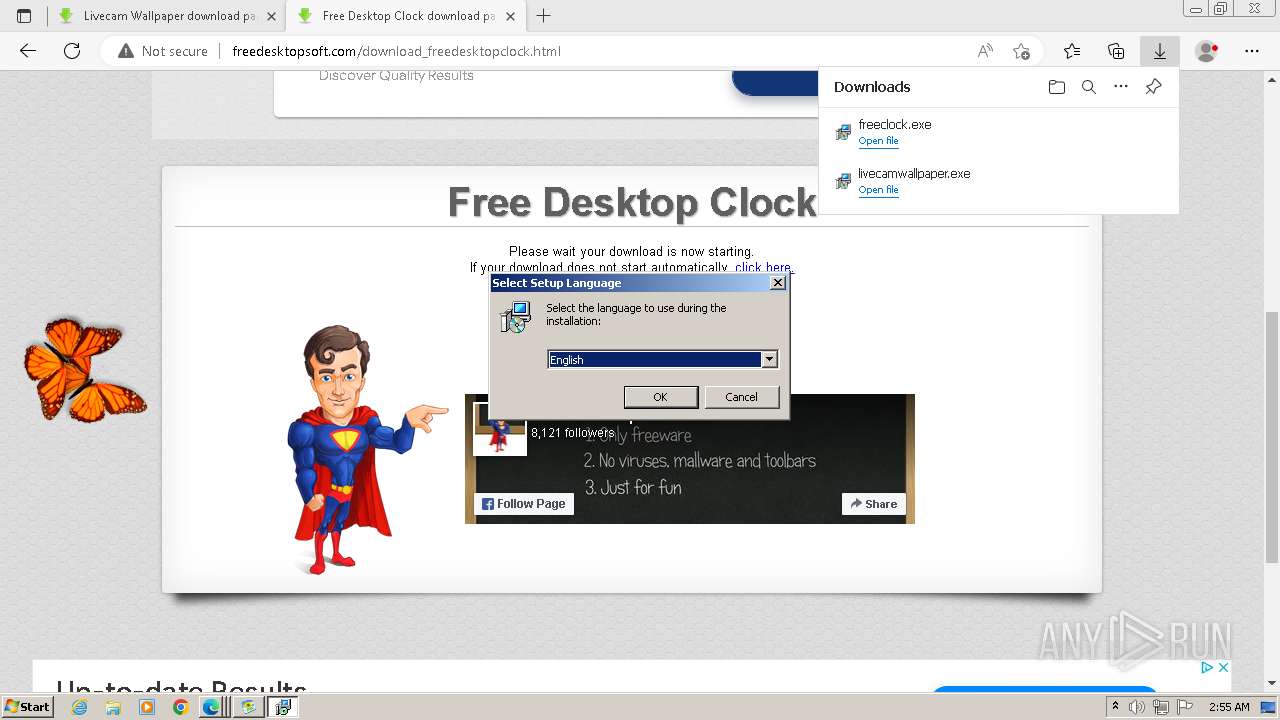Open Chrome from the taskbar

tap(180, 707)
